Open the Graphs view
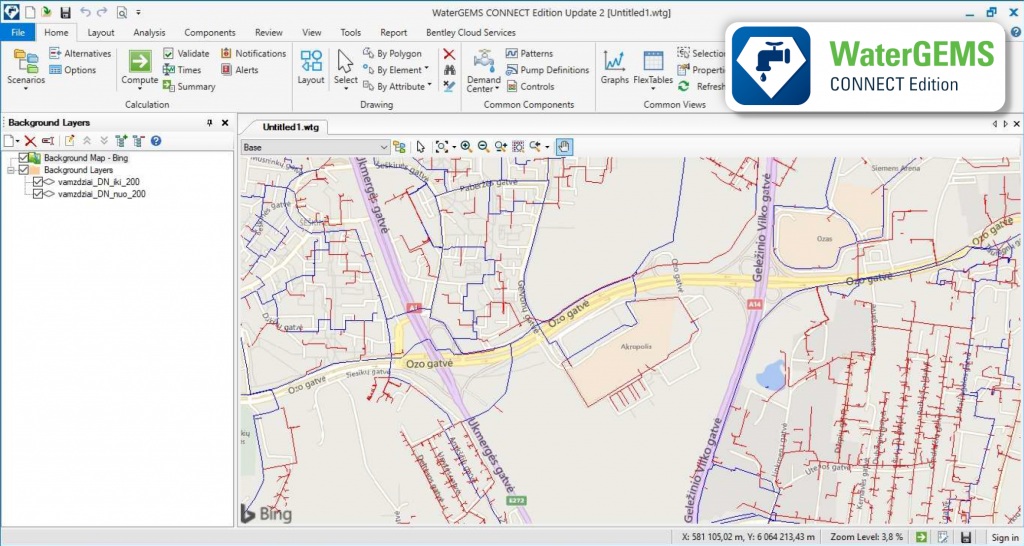 tap(613, 66)
